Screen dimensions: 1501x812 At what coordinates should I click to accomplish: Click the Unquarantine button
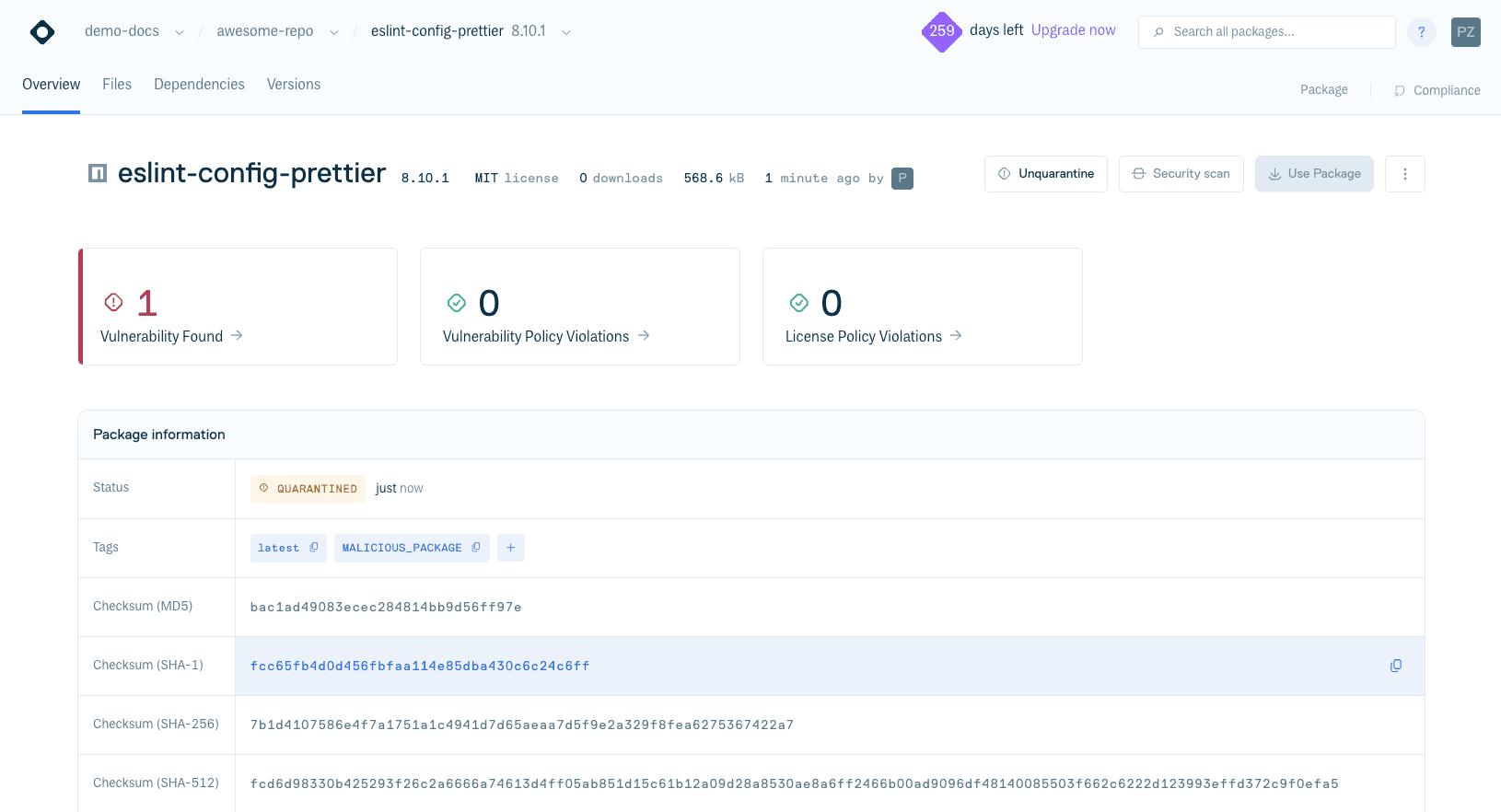[x=1045, y=174]
